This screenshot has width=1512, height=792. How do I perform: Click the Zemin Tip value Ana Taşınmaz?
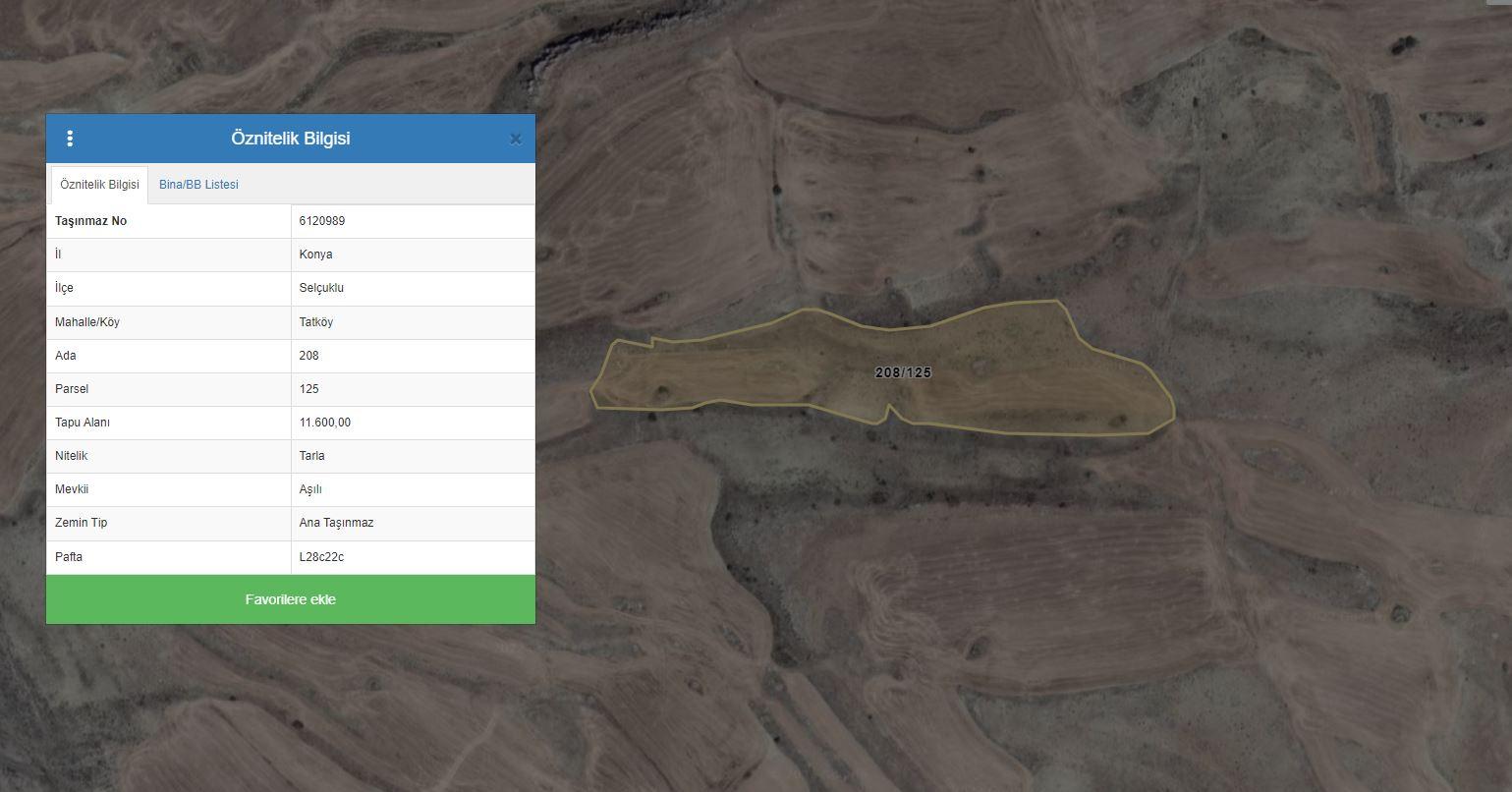pyautogui.click(x=336, y=523)
